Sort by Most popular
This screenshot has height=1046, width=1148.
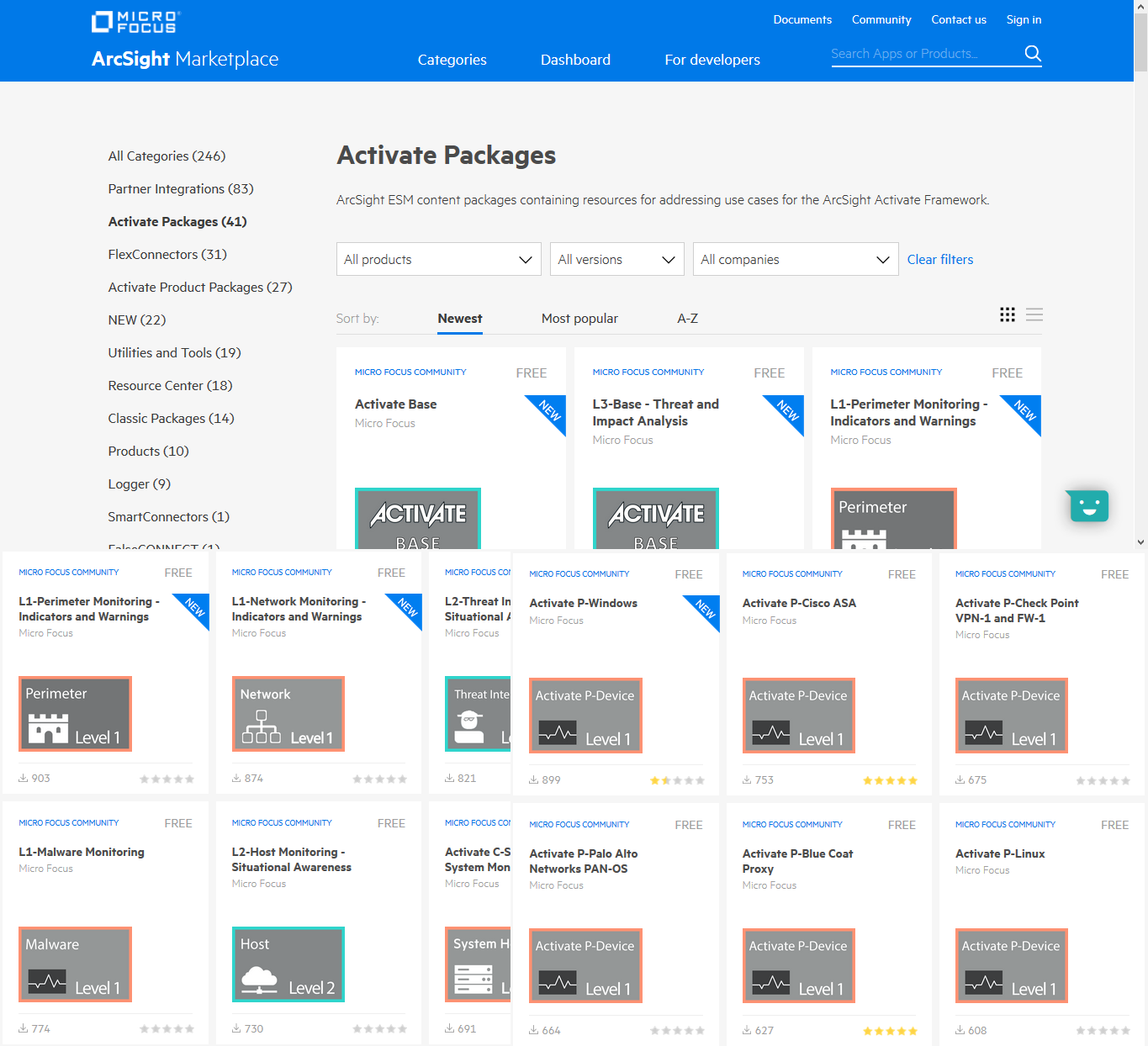point(579,319)
